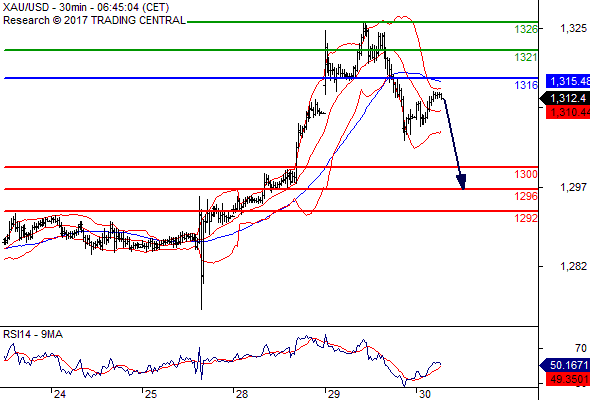
Task: Click the Trading Central research copyright text
Action: point(94,20)
